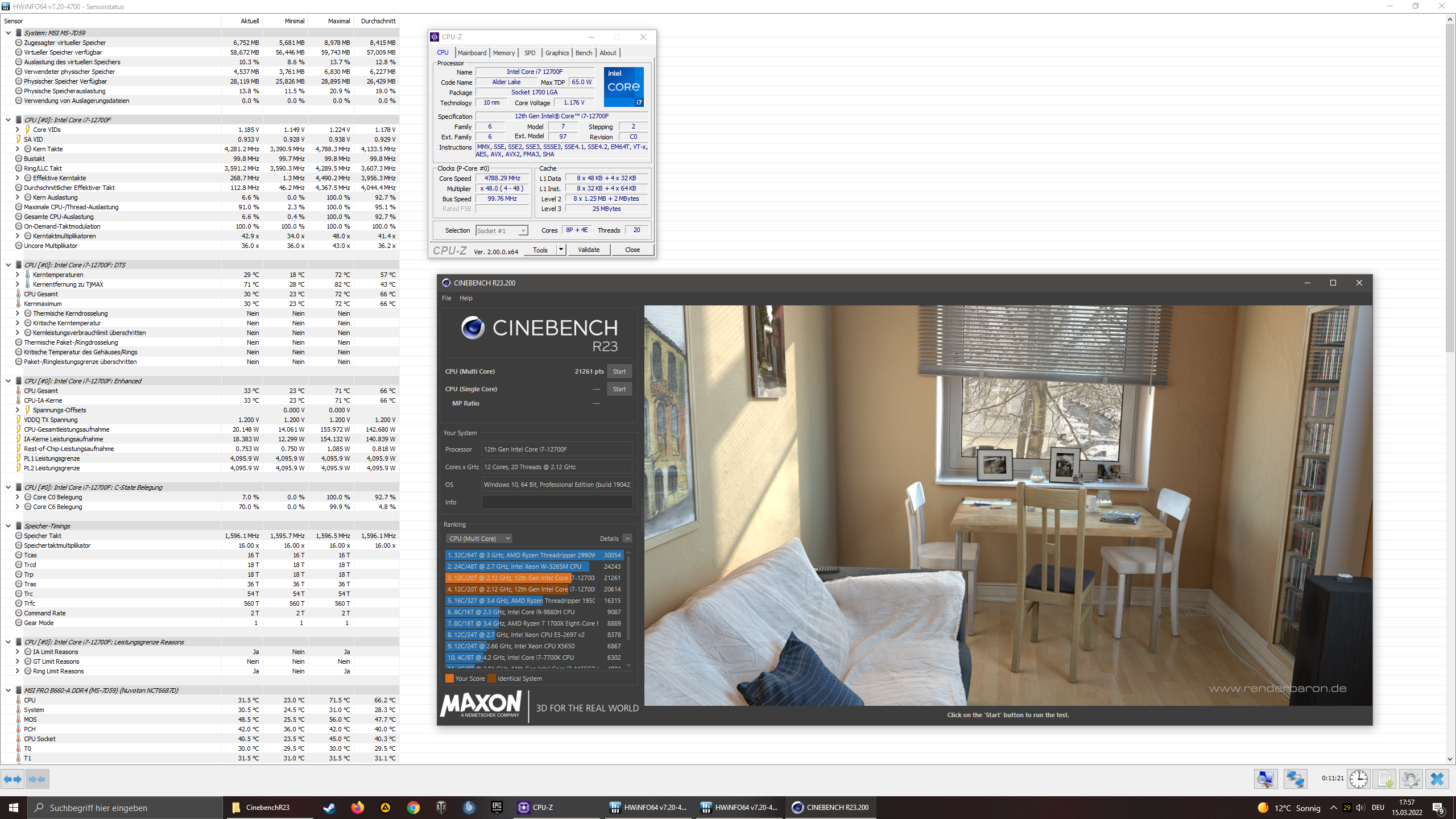Collapse the Speicher-Timings sensor group
The height and width of the screenshot is (819, 1456).
pyautogui.click(x=8, y=526)
